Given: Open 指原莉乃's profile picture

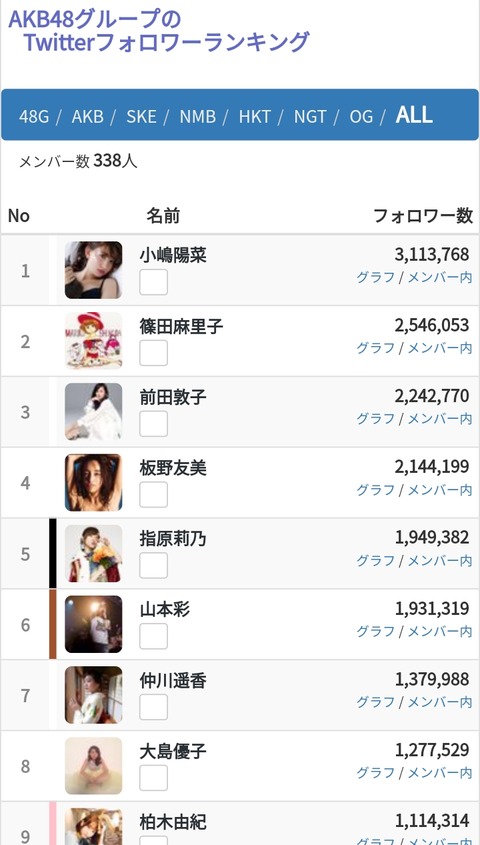Looking at the screenshot, I should coord(94,553).
